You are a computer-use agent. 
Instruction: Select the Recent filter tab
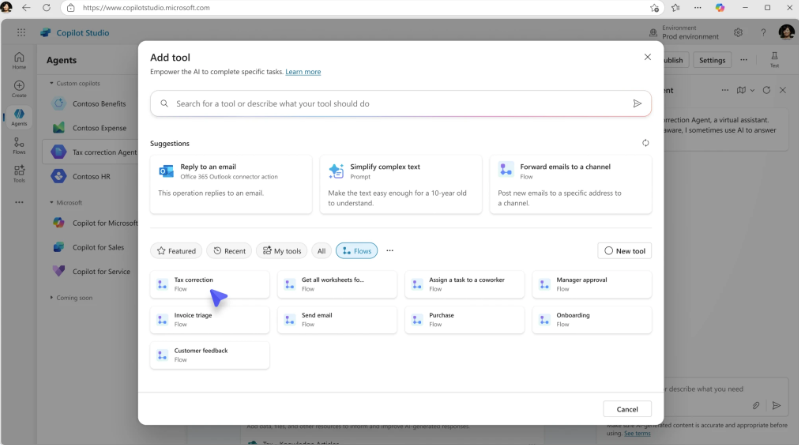(x=229, y=251)
